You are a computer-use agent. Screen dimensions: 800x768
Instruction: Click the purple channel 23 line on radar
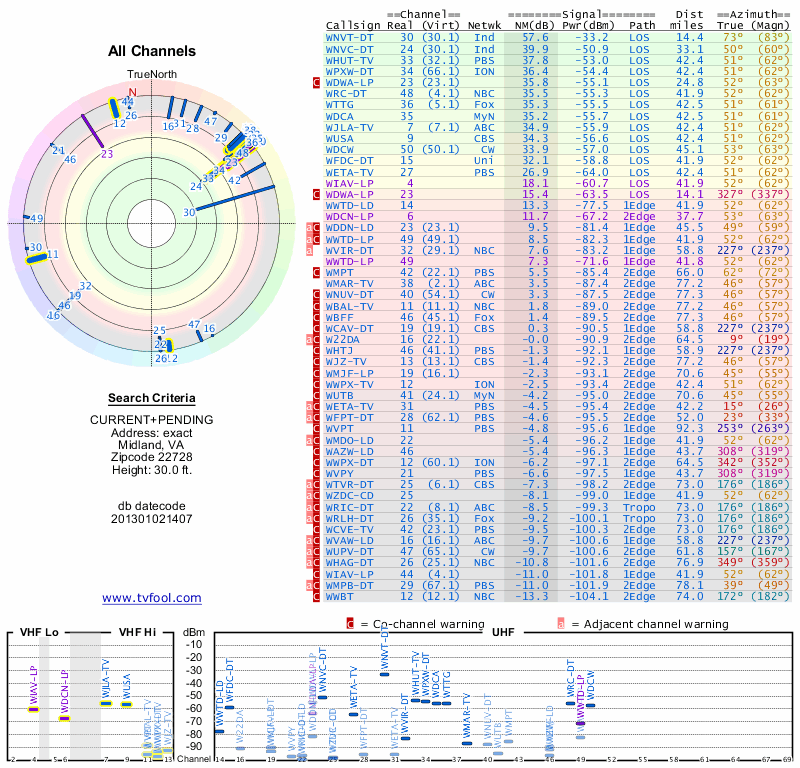[93, 132]
